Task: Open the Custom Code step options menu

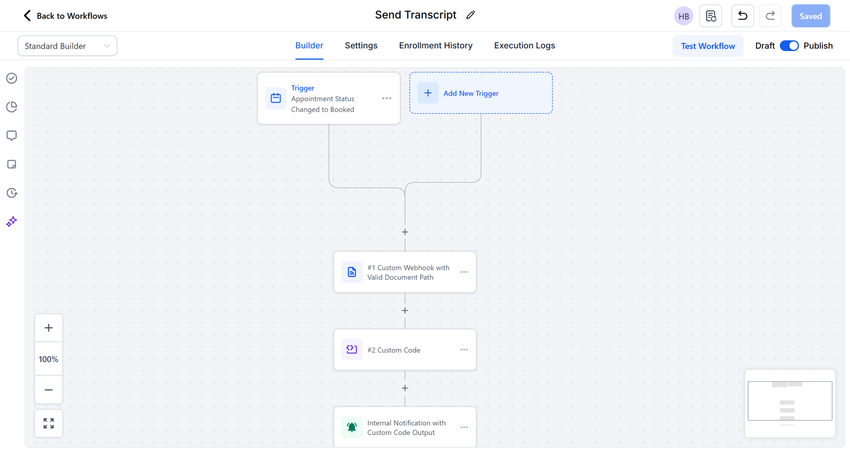Action: point(464,350)
